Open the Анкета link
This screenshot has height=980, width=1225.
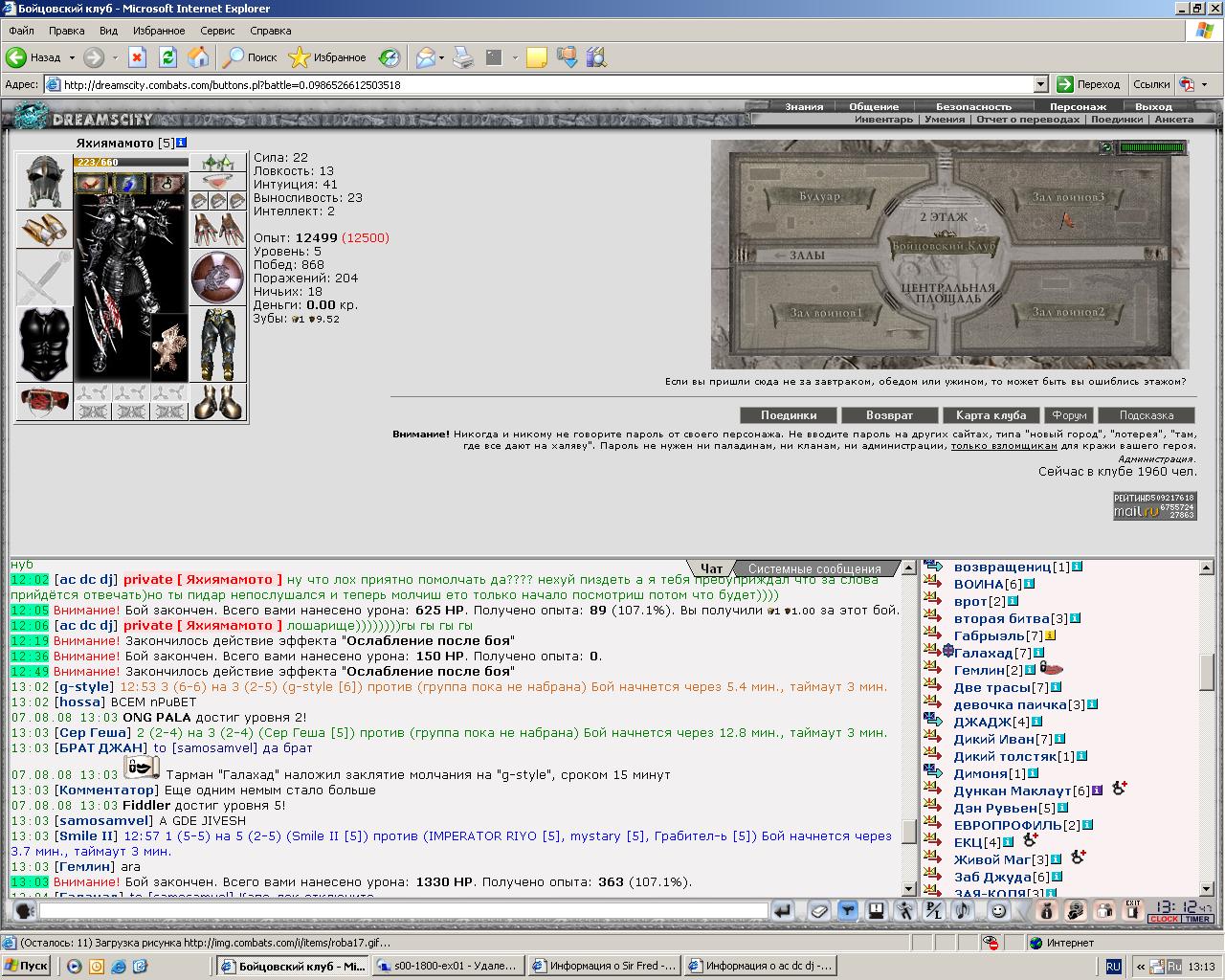click(x=1174, y=120)
